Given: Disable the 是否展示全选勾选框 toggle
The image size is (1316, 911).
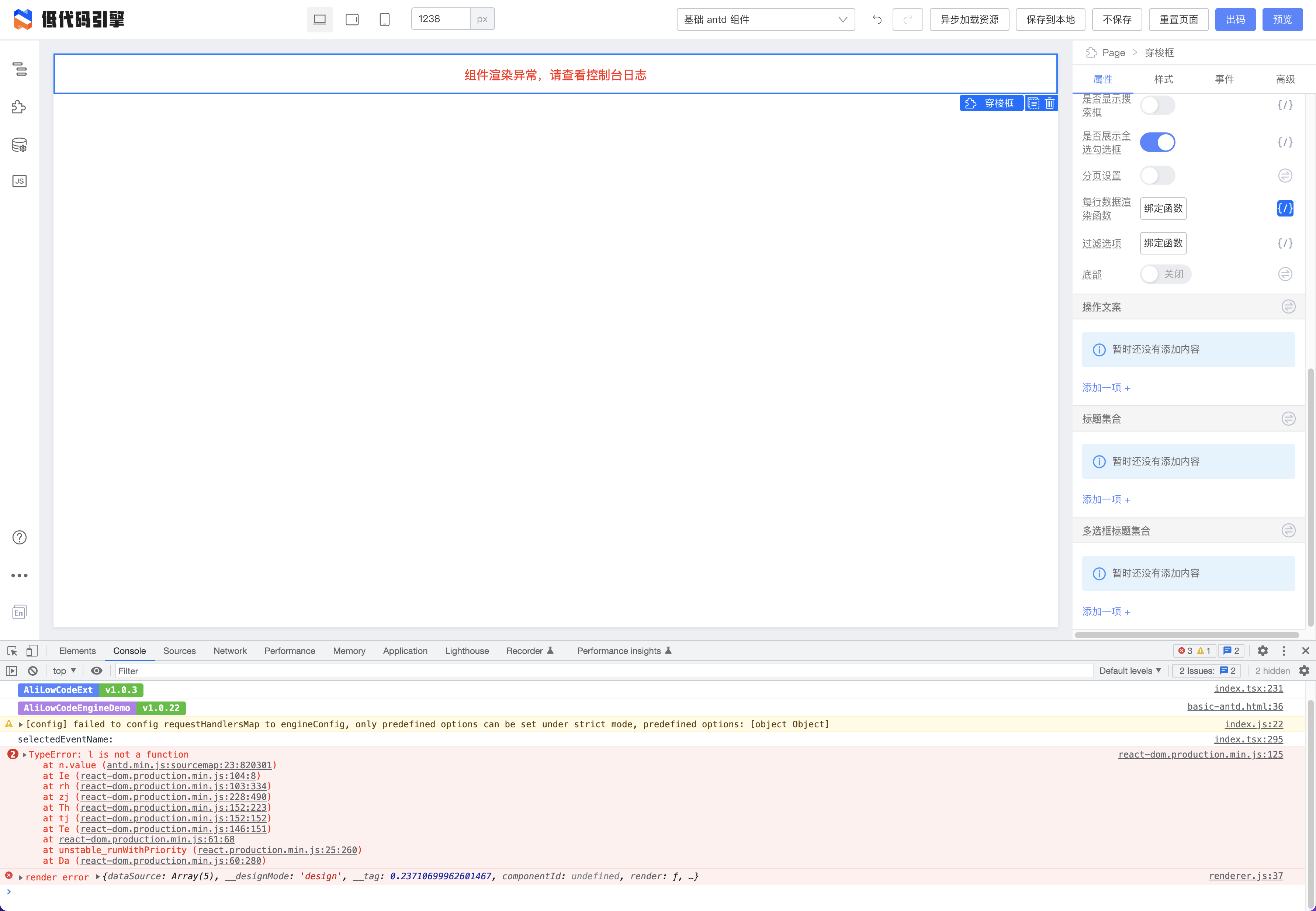Looking at the screenshot, I should (x=1157, y=142).
